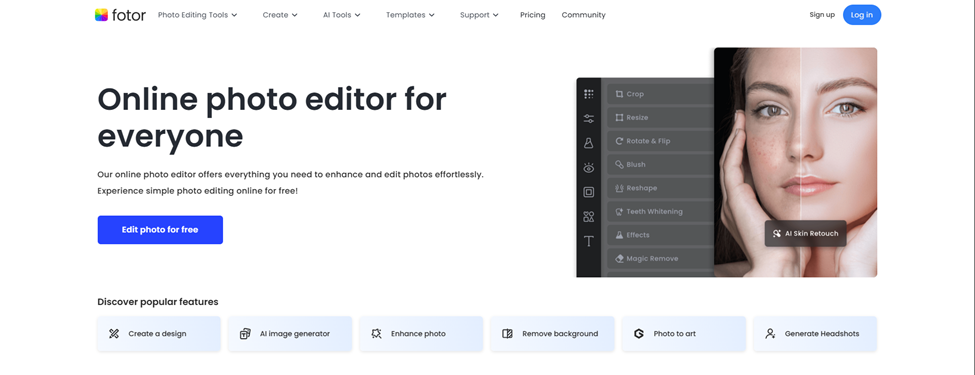
Task: Click the Create a design pencil icon
Action: [x=114, y=334]
